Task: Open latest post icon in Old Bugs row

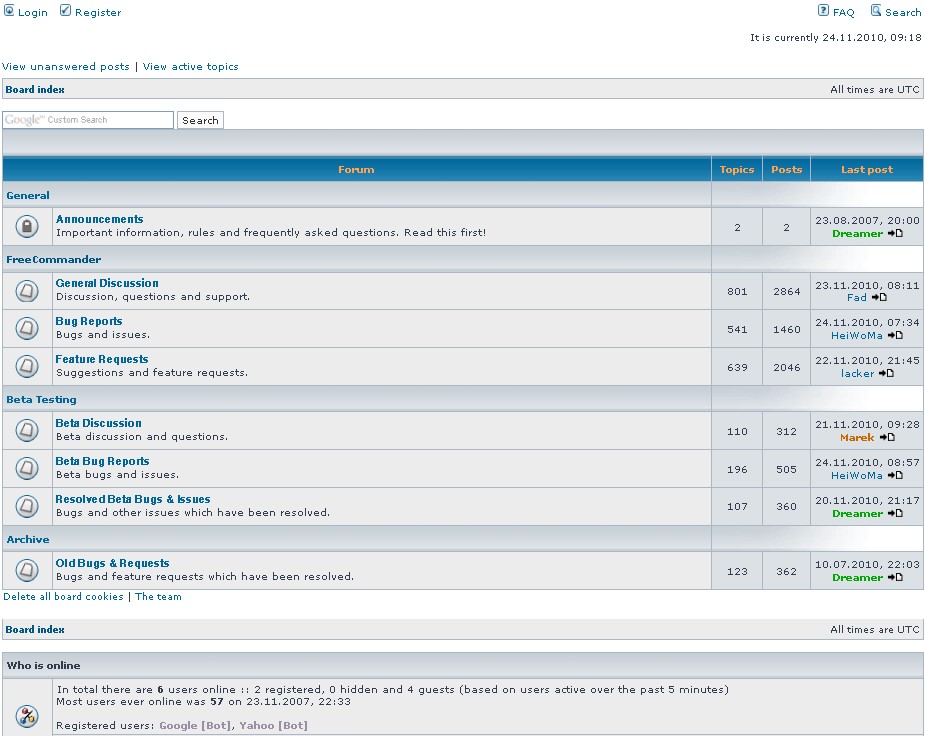Action: 896,577
